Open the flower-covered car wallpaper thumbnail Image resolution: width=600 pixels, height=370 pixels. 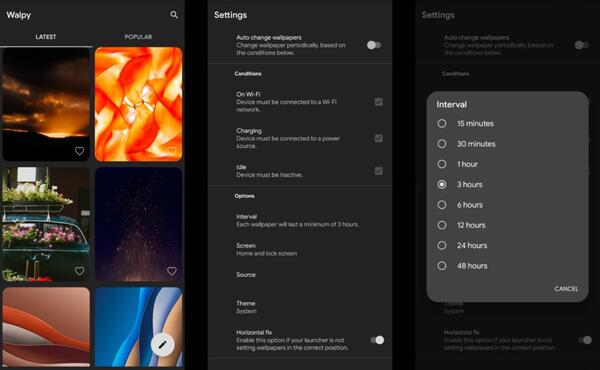(x=46, y=224)
